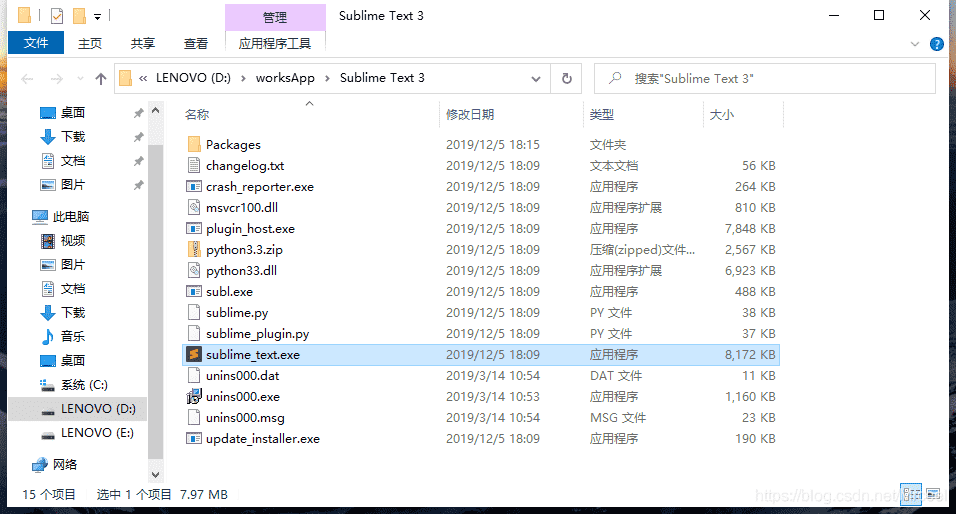Open the recent locations dropdown arrow
This screenshot has height=514, width=956.
click(x=80, y=79)
